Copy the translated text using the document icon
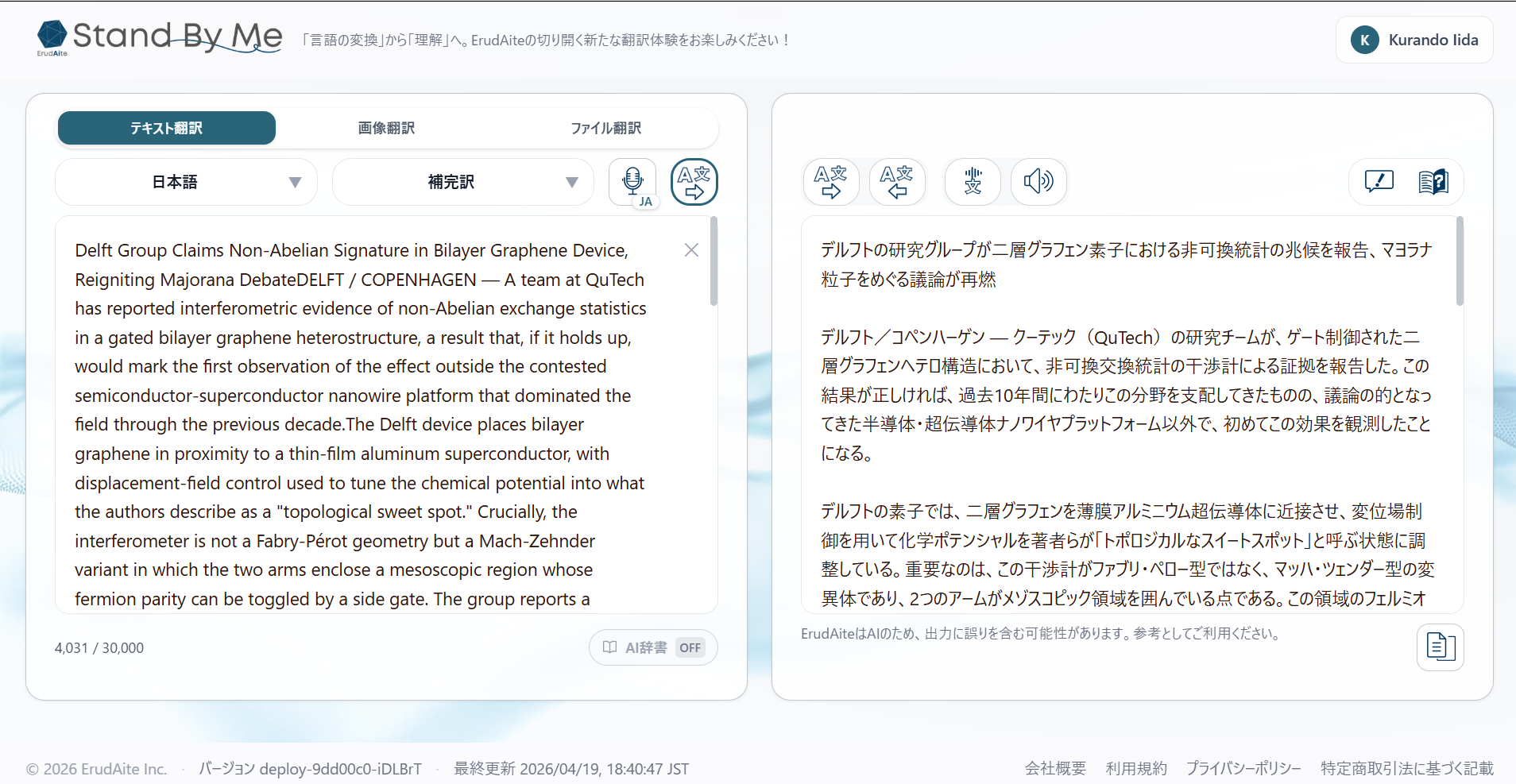 1440,647
